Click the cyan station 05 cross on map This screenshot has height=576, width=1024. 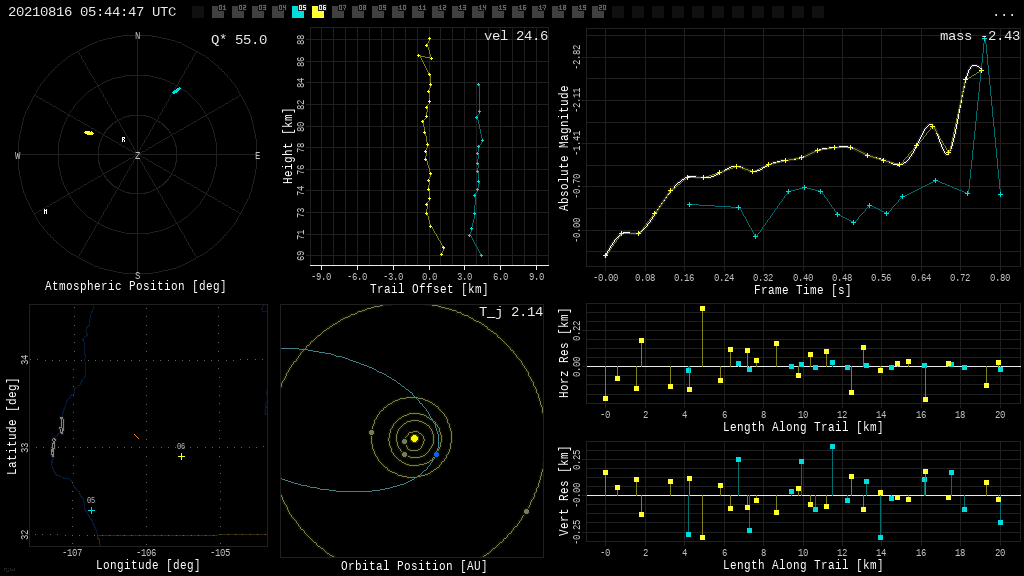91,510
